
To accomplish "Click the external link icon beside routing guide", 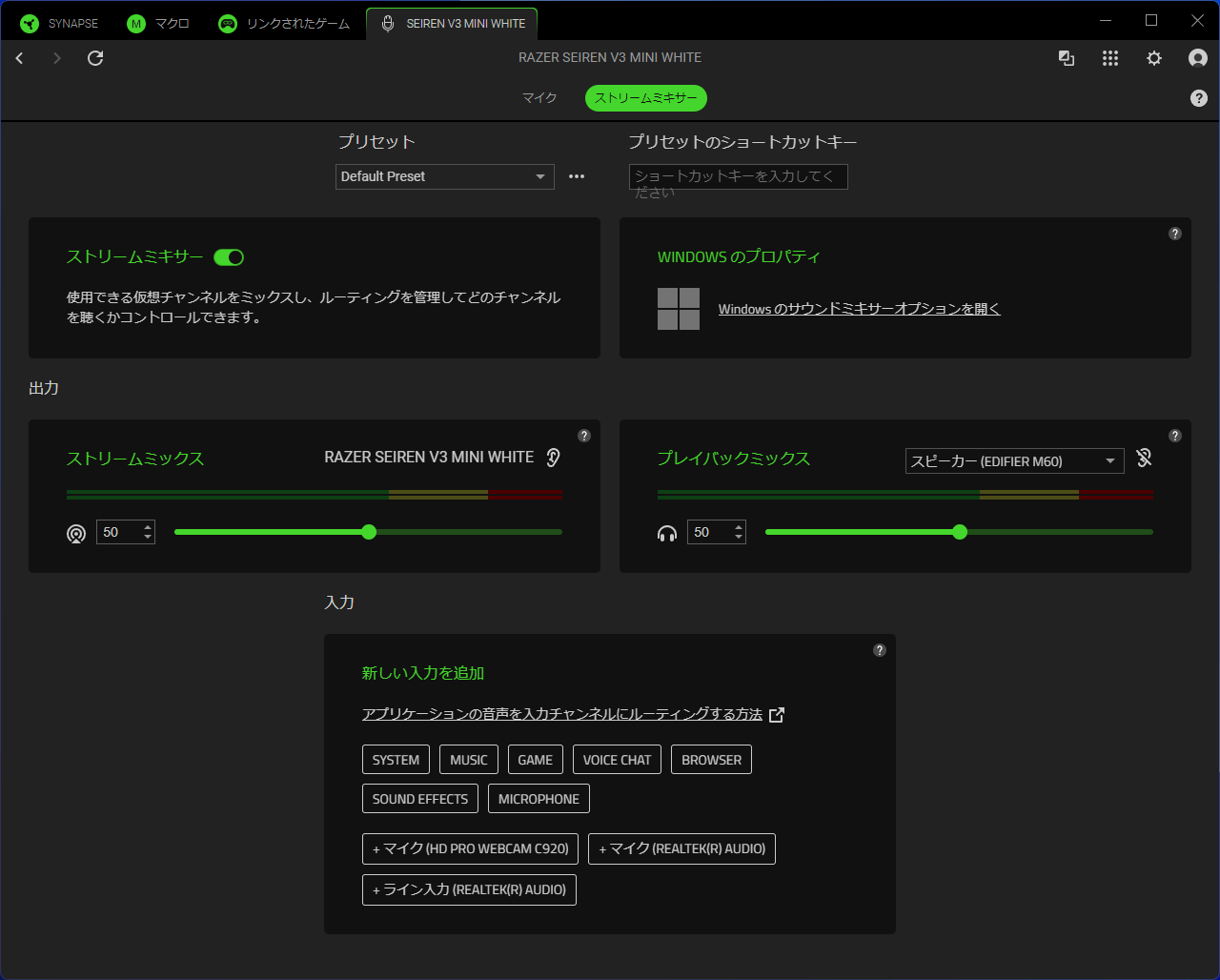I will tap(777, 714).
